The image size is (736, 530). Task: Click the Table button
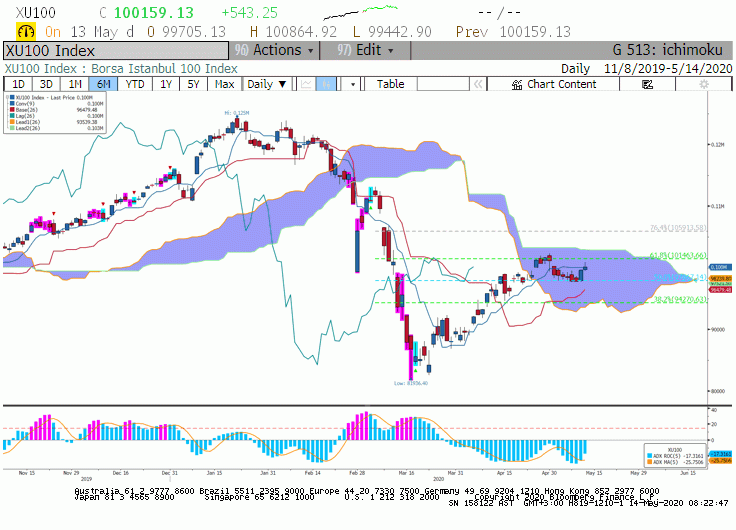(391, 84)
